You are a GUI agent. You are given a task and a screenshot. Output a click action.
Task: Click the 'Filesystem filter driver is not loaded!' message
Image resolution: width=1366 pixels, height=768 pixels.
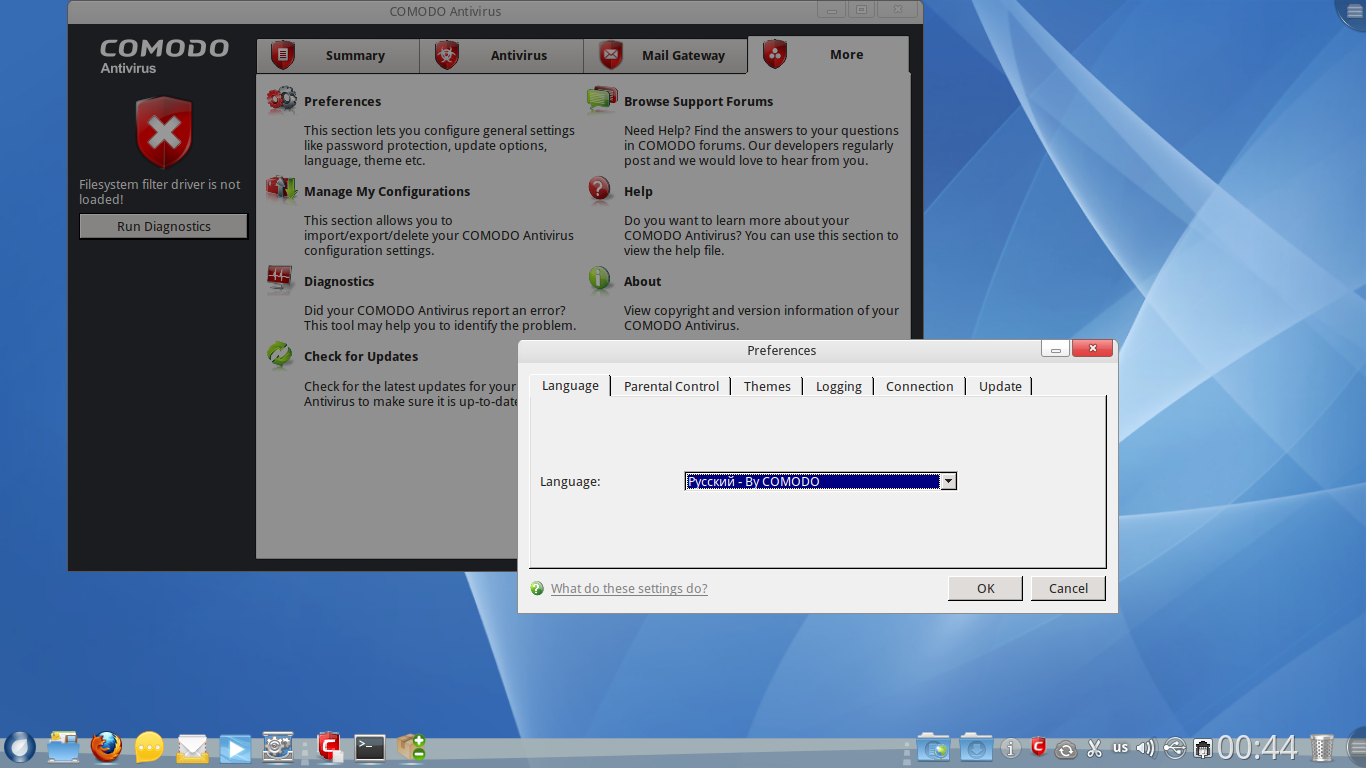[160, 192]
